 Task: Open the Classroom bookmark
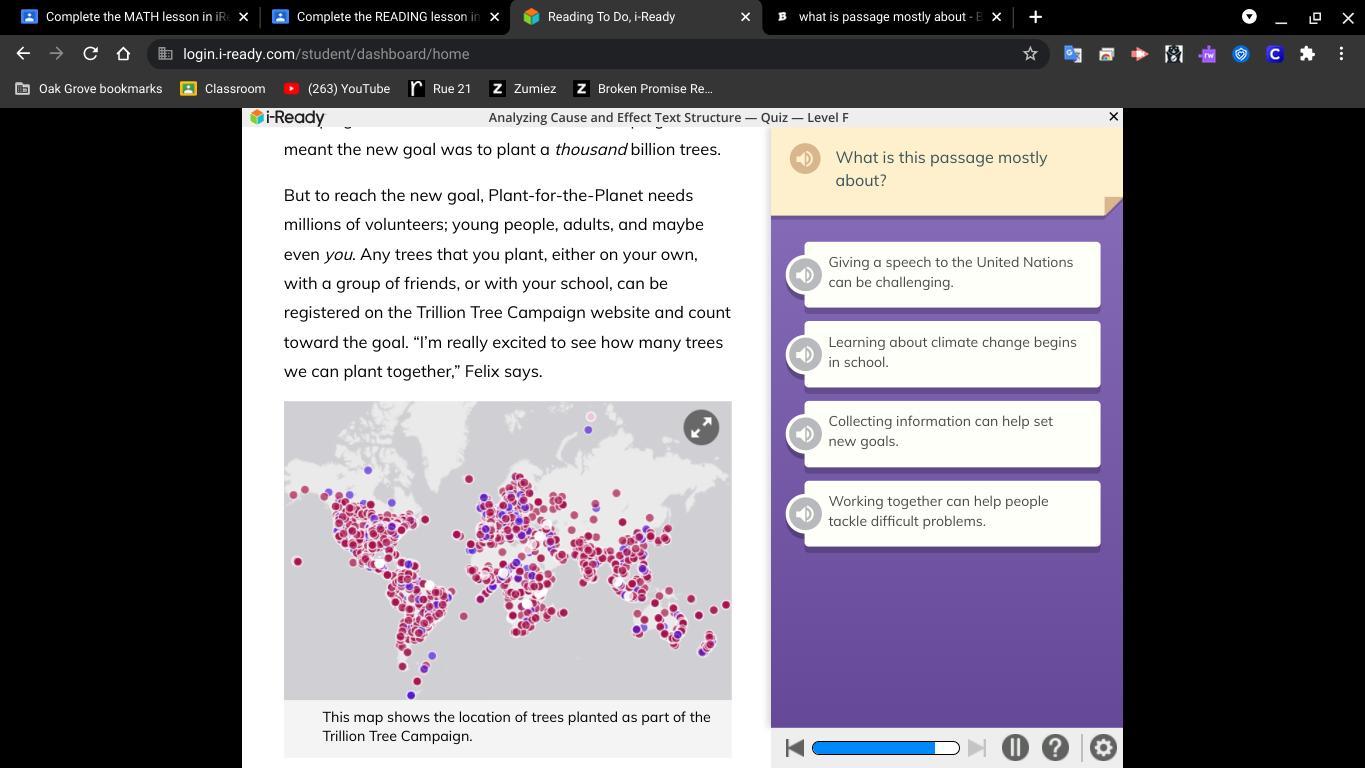[223, 89]
